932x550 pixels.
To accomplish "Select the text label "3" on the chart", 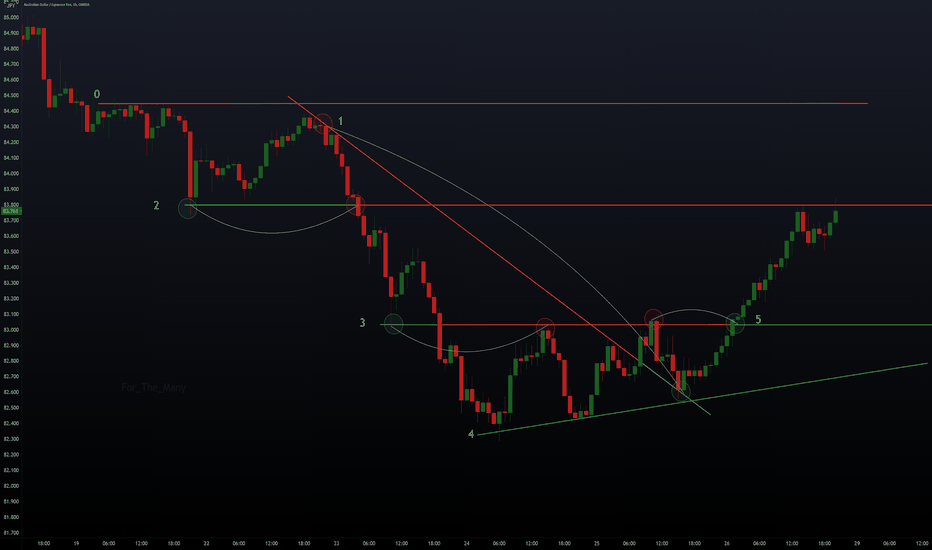I will 363,323.
